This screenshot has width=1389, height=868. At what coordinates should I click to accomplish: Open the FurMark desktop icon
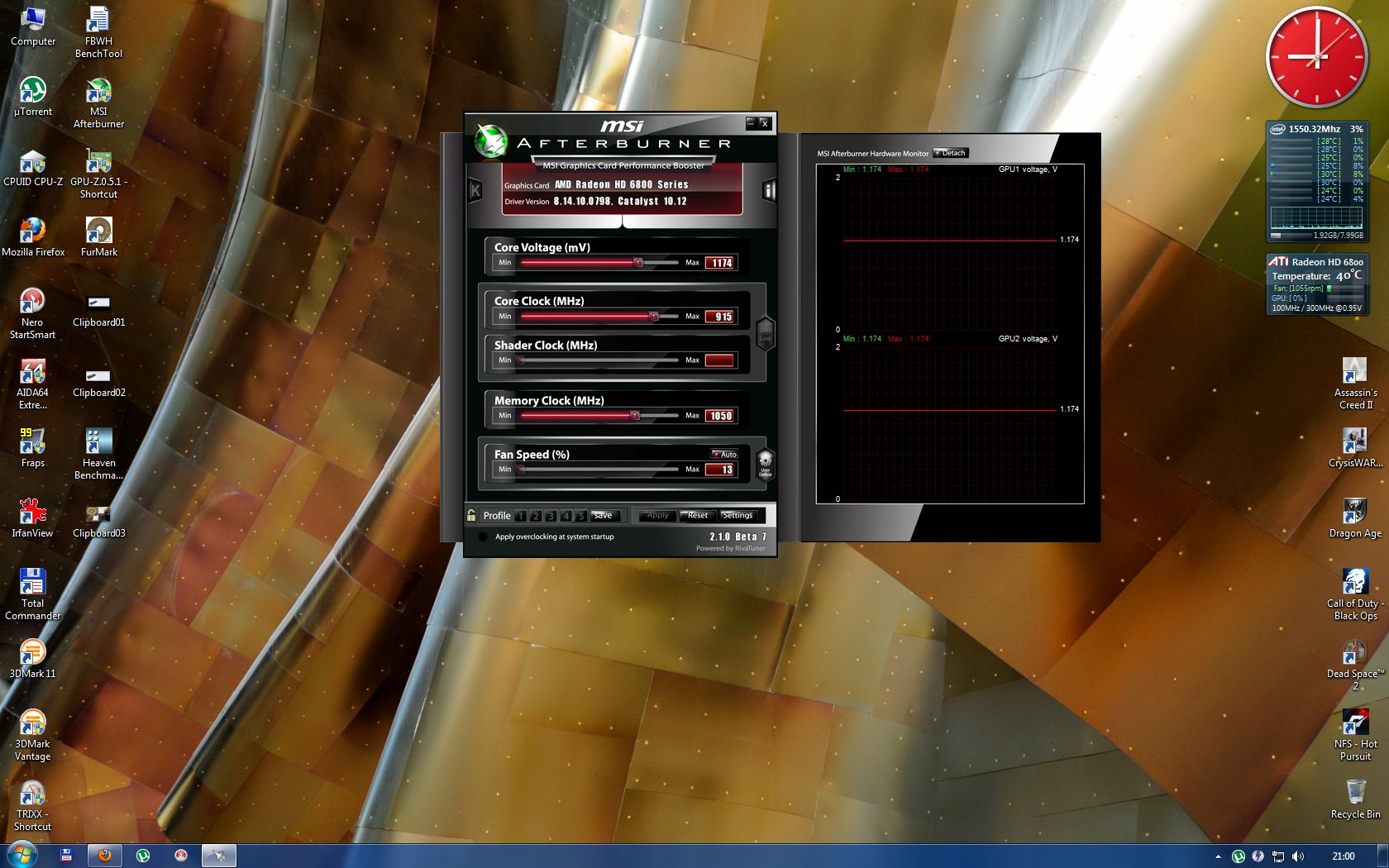pyautogui.click(x=98, y=237)
